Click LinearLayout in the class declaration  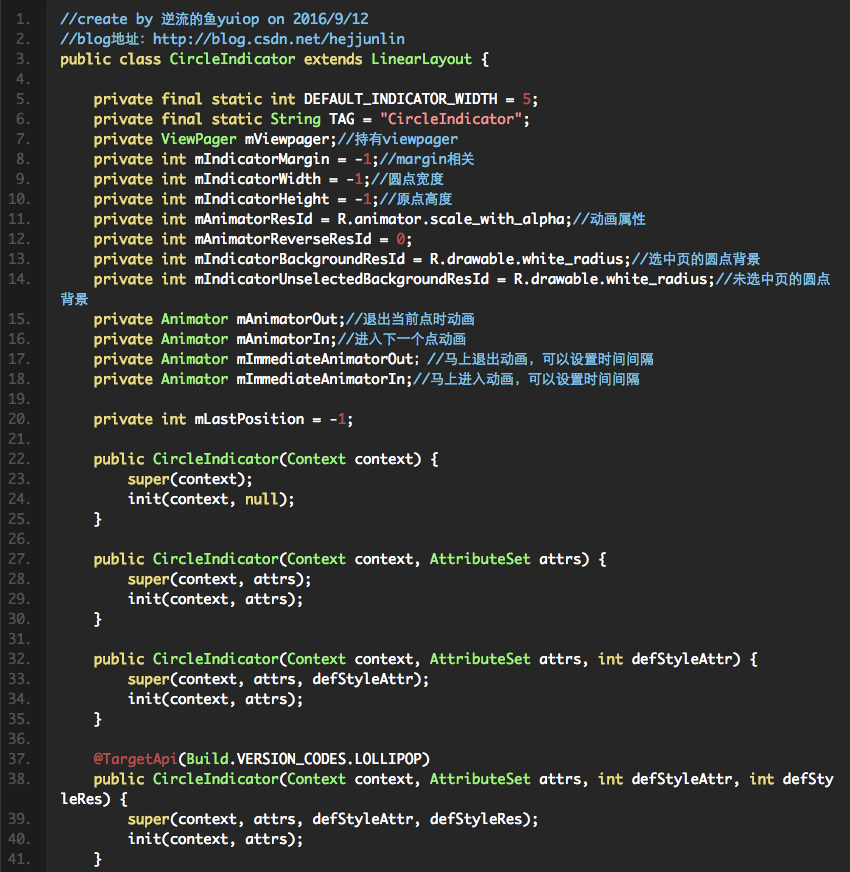coord(421,59)
